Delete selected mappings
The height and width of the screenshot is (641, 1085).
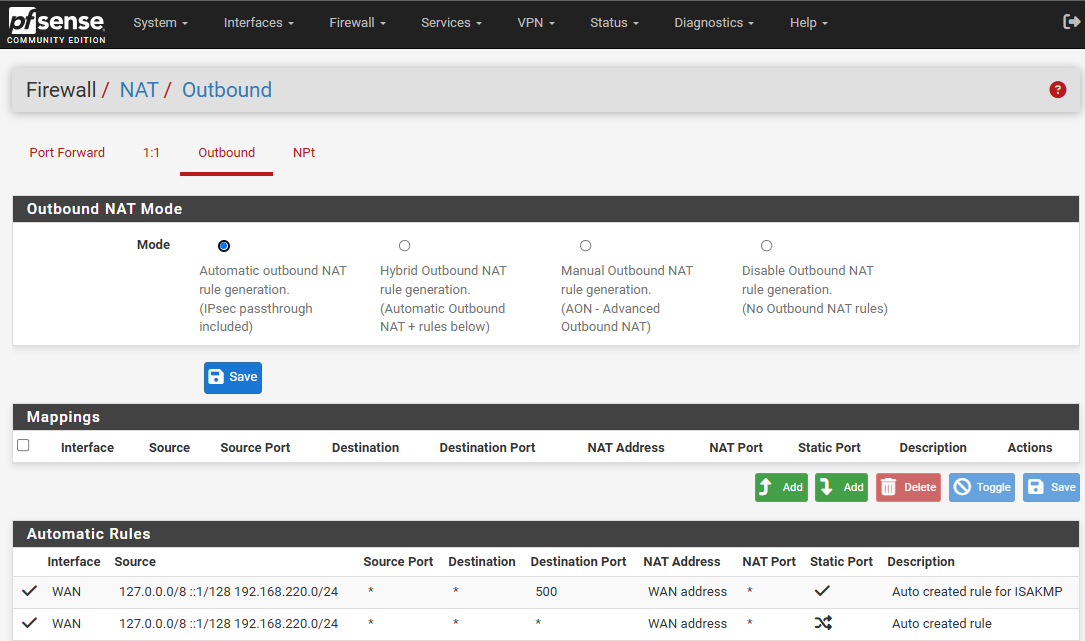909,487
